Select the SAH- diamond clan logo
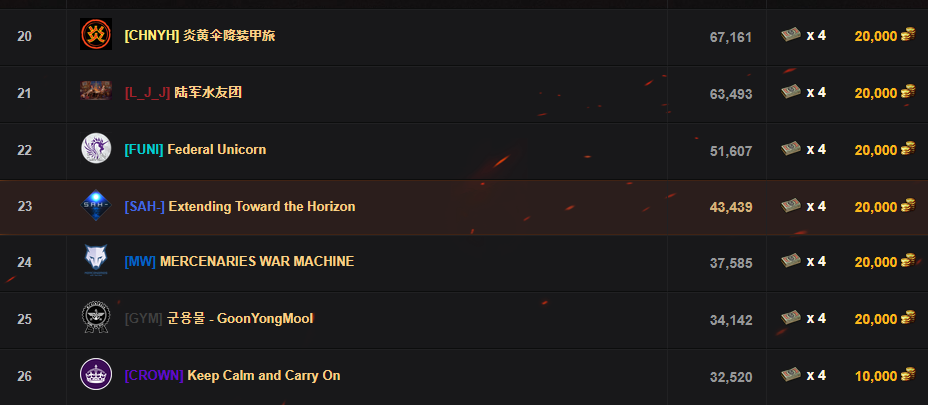 [96, 205]
